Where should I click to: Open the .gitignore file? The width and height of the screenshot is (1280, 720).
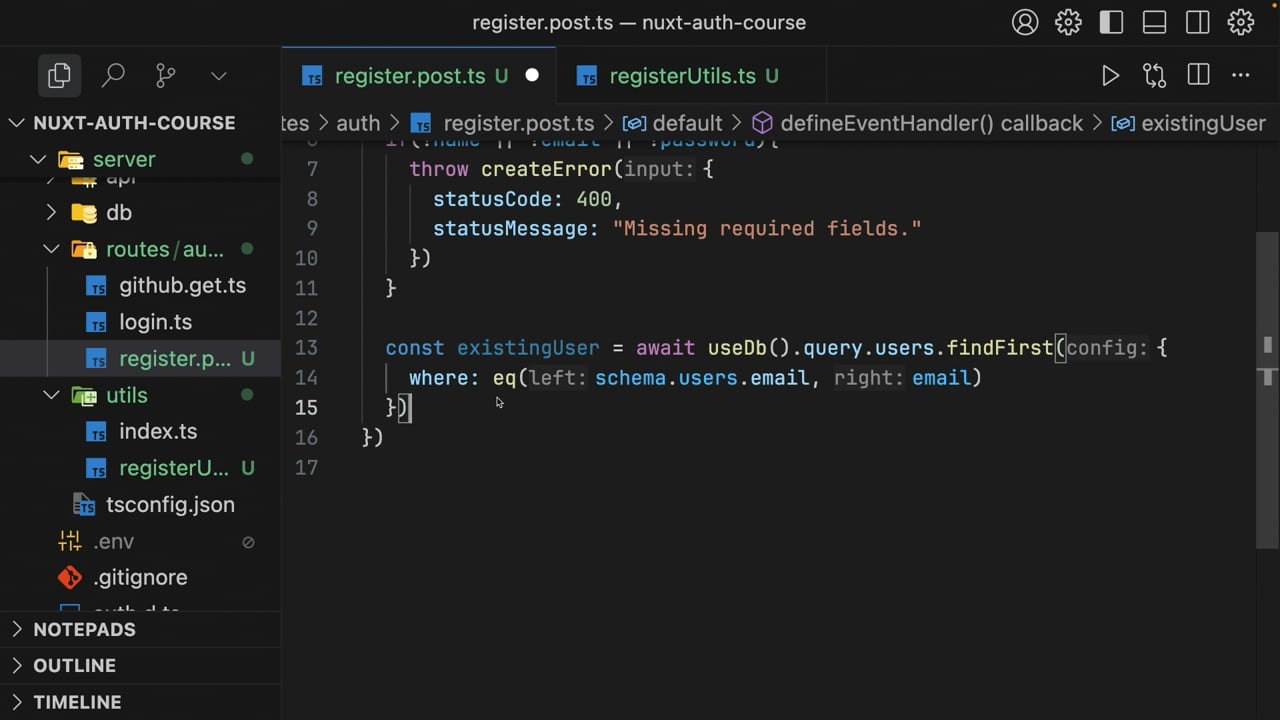pyautogui.click(x=140, y=577)
